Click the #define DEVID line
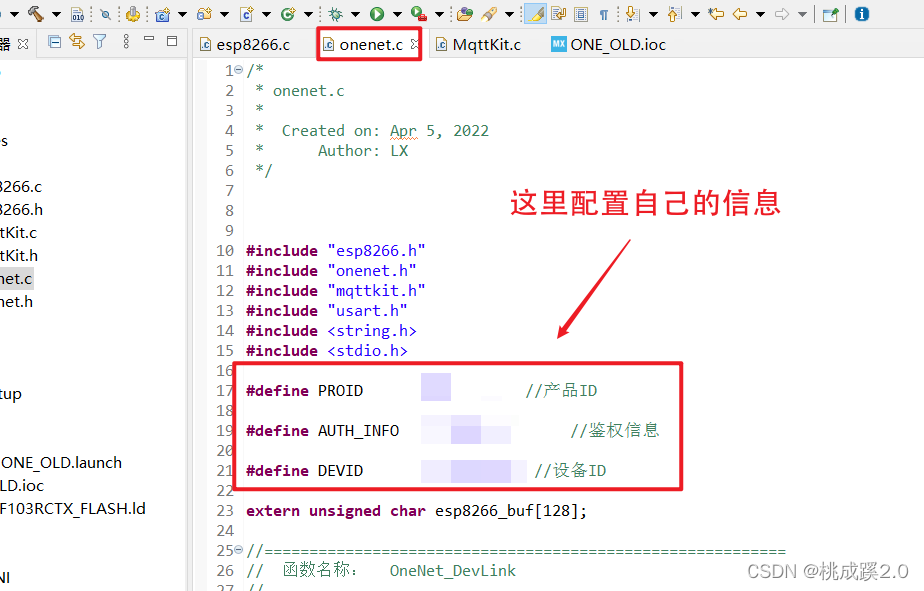The width and height of the screenshot is (924, 591). click(426, 471)
